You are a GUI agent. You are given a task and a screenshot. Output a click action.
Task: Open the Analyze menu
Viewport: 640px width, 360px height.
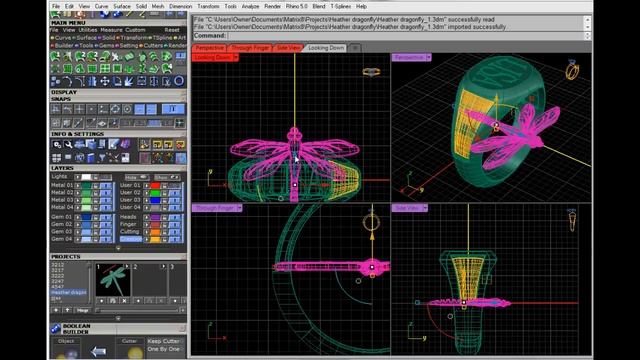[250, 7]
